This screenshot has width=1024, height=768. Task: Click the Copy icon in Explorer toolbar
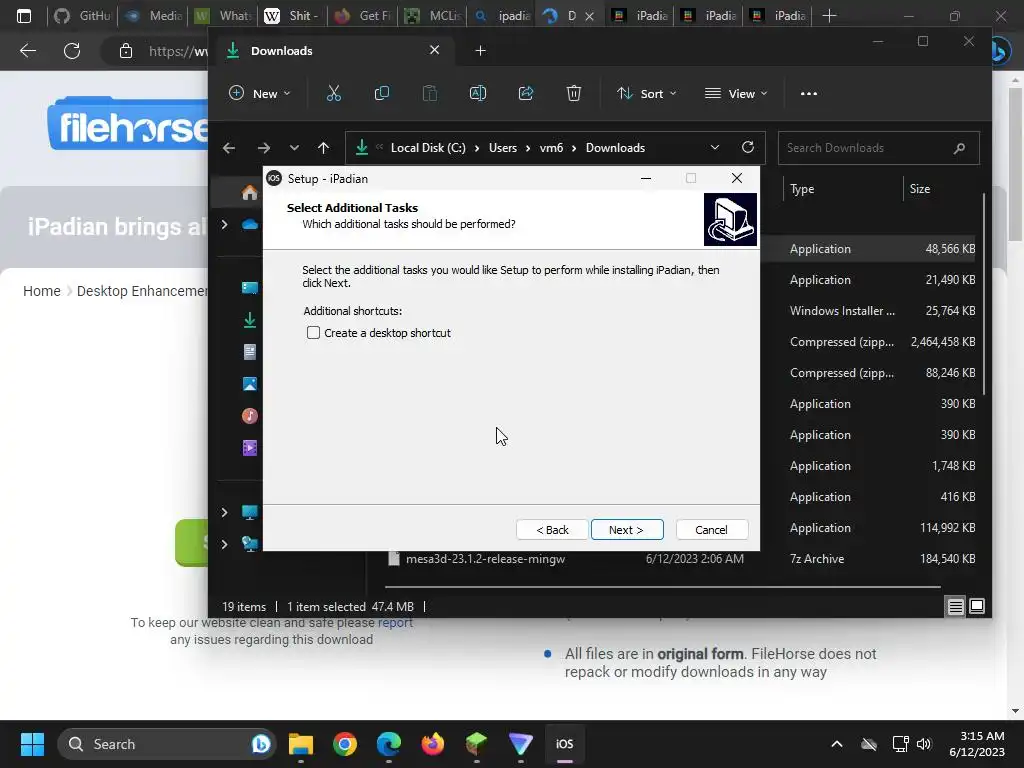pos(382,93)
